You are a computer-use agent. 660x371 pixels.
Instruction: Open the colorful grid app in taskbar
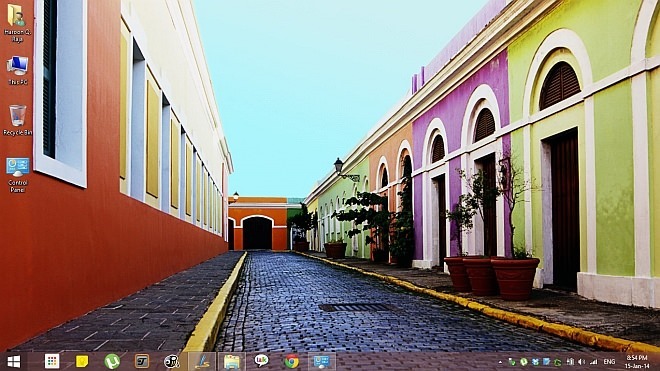coord(52,361)
